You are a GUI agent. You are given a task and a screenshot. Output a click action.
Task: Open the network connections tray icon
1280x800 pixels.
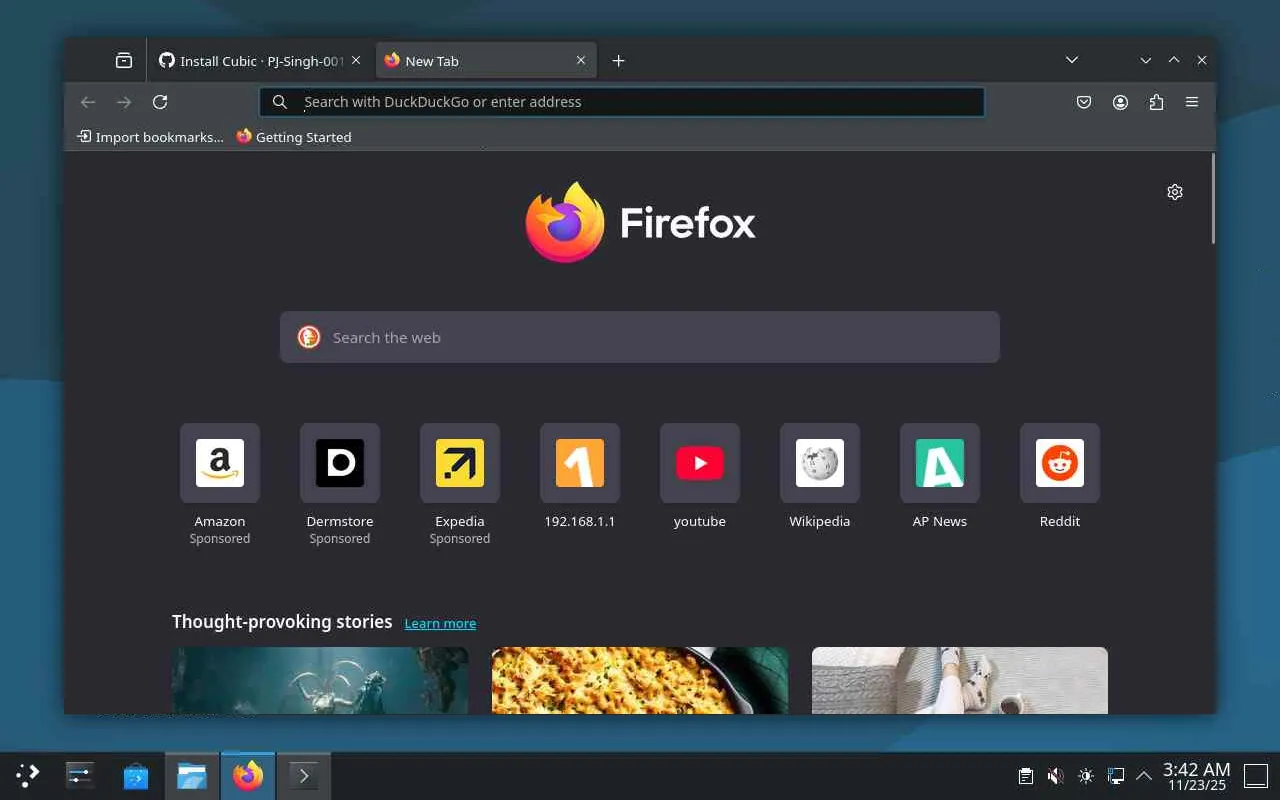[x=1116, y=776]
